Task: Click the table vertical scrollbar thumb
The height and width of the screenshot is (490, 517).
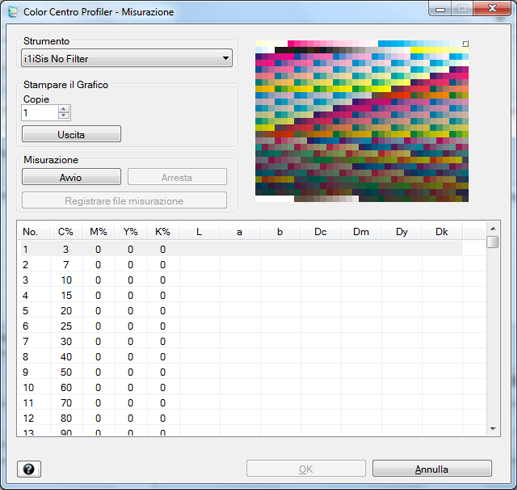Action: pyautogui.click(x=493, y=242)
